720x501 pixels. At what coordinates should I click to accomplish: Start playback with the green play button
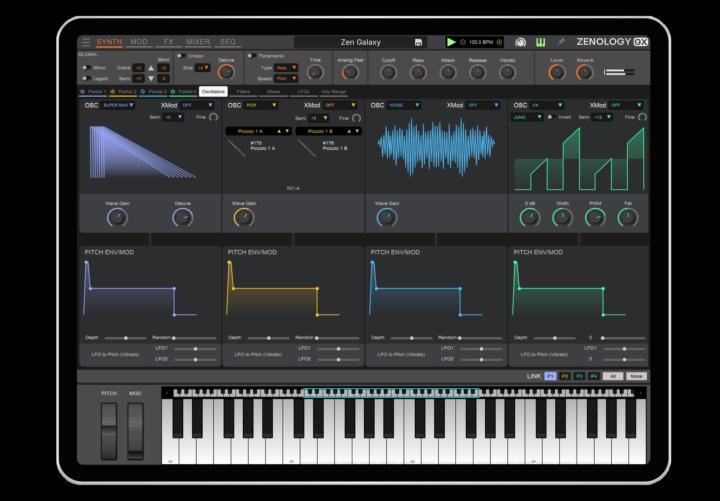pyautogui.click(x=451, y=42)
